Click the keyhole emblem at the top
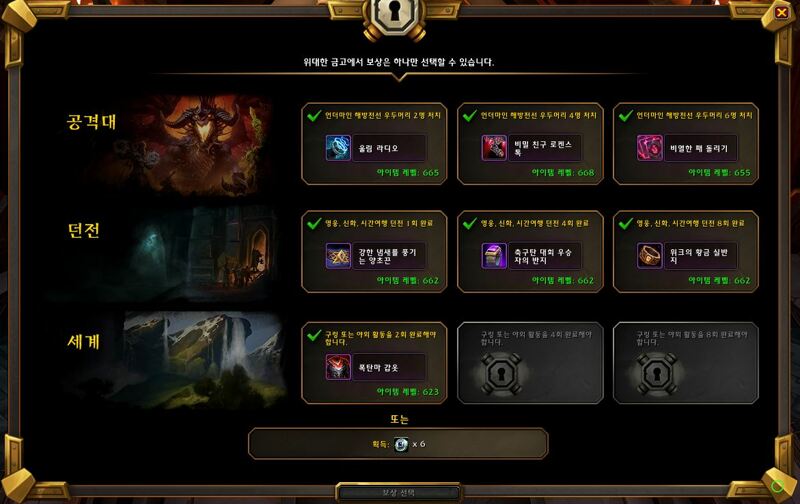This screenshot has width=800, height=504. tap(394, 15)
